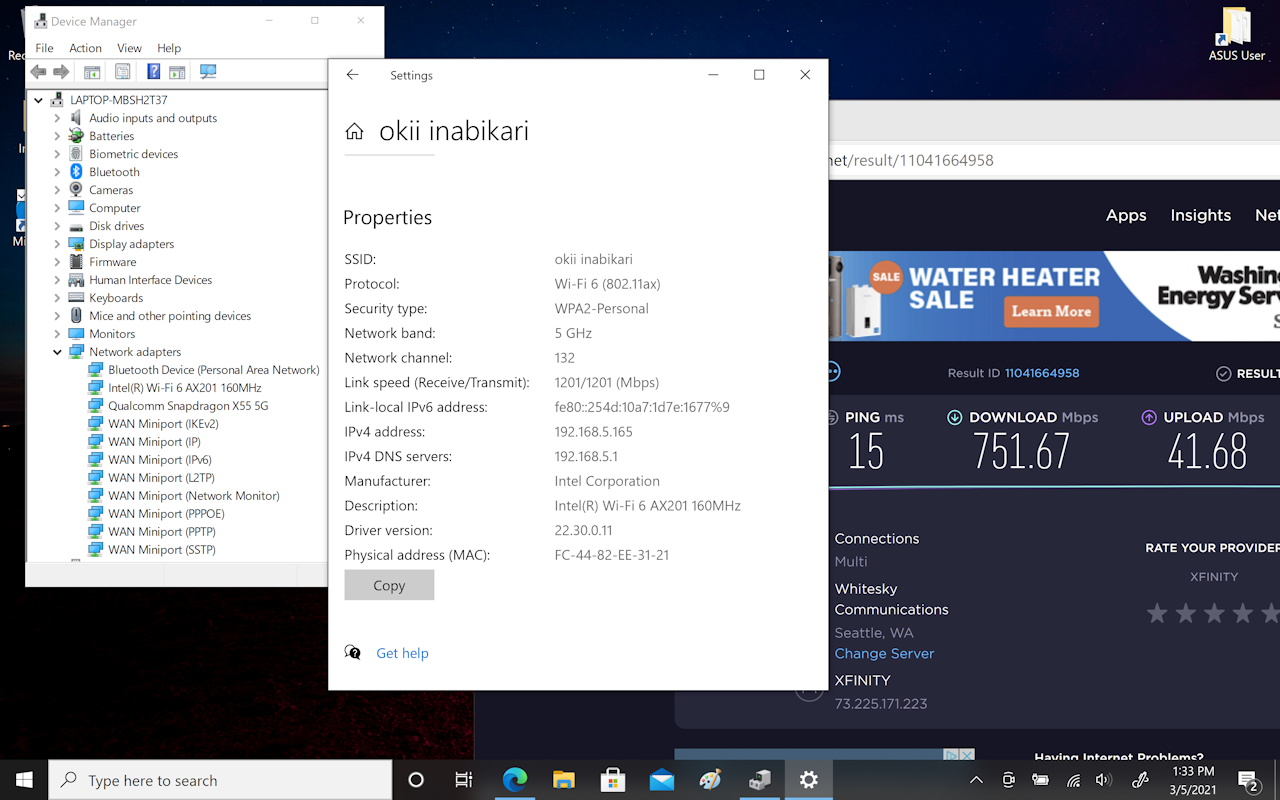Click Device Manager forward arrow toolbar icon
This screenshot has width=1280, height=800.
61,72
